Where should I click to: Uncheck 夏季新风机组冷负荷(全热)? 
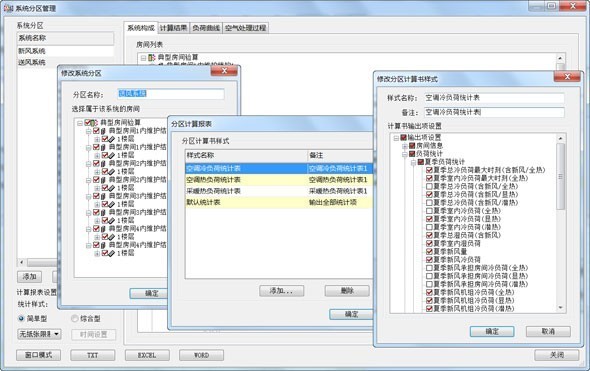coord(429,292)
